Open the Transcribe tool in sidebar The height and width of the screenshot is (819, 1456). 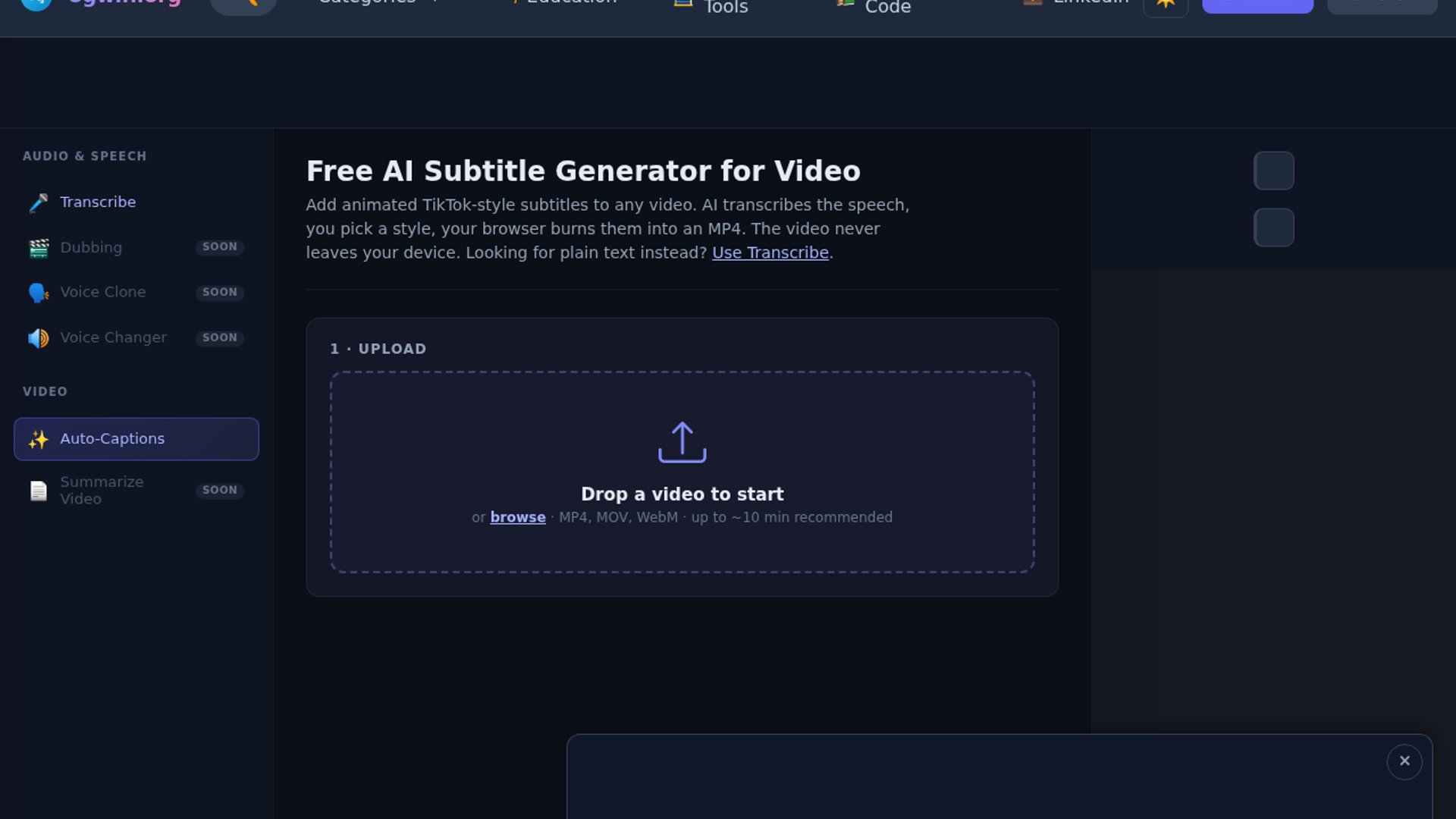pos(98,202)
